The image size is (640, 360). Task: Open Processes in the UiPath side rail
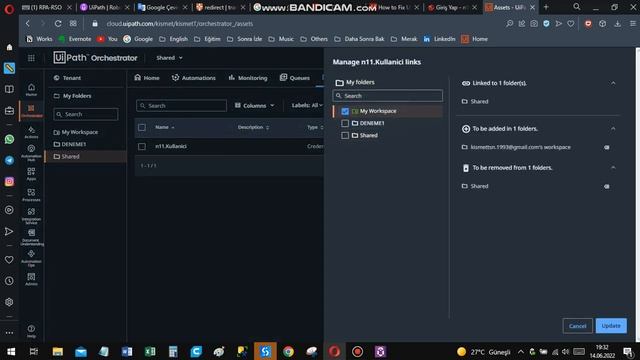tap(31, 195)
